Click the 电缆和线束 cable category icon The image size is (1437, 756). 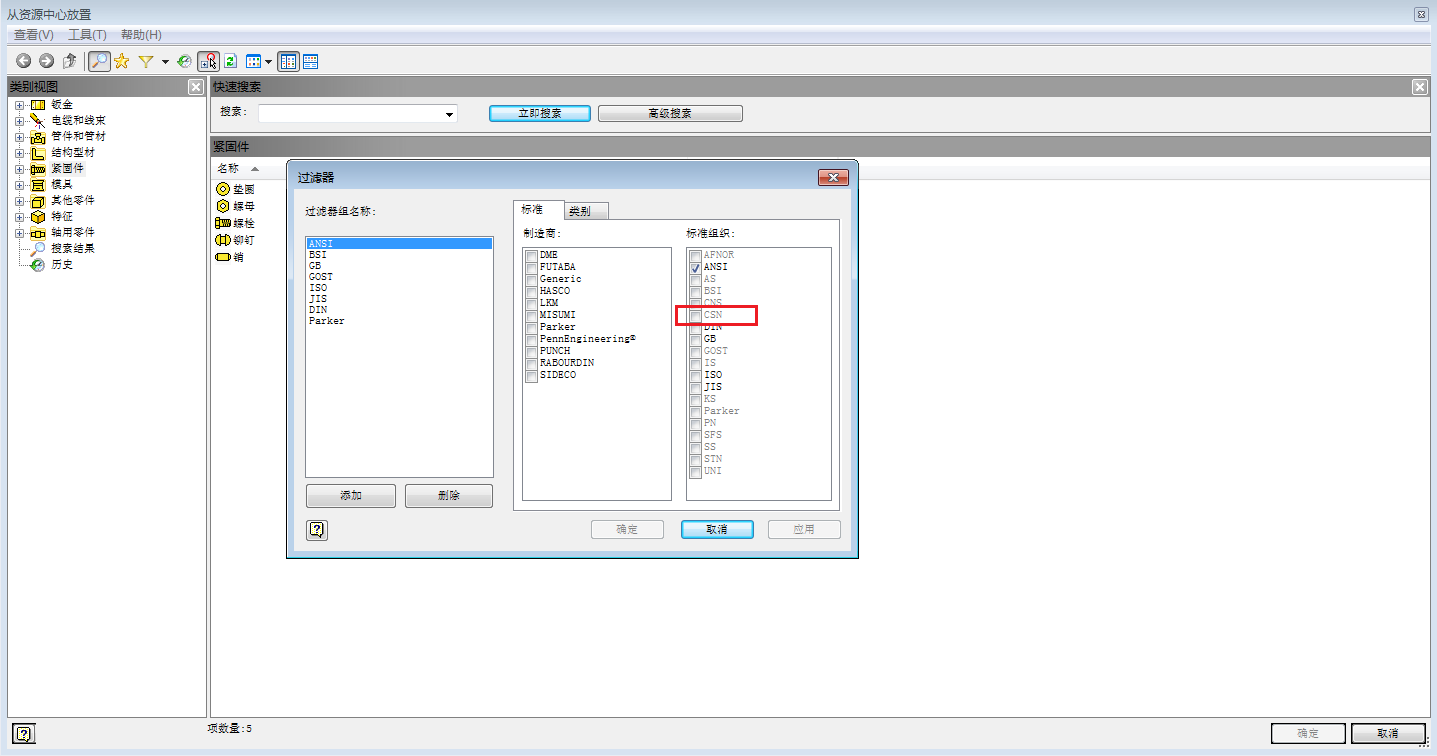pos(38,120)
